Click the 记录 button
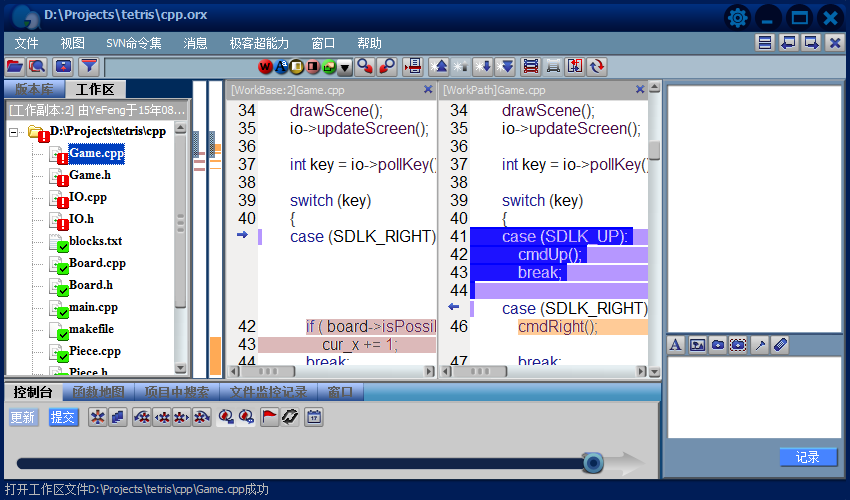The height and width of the screenshot is (500, 850). 808,457
